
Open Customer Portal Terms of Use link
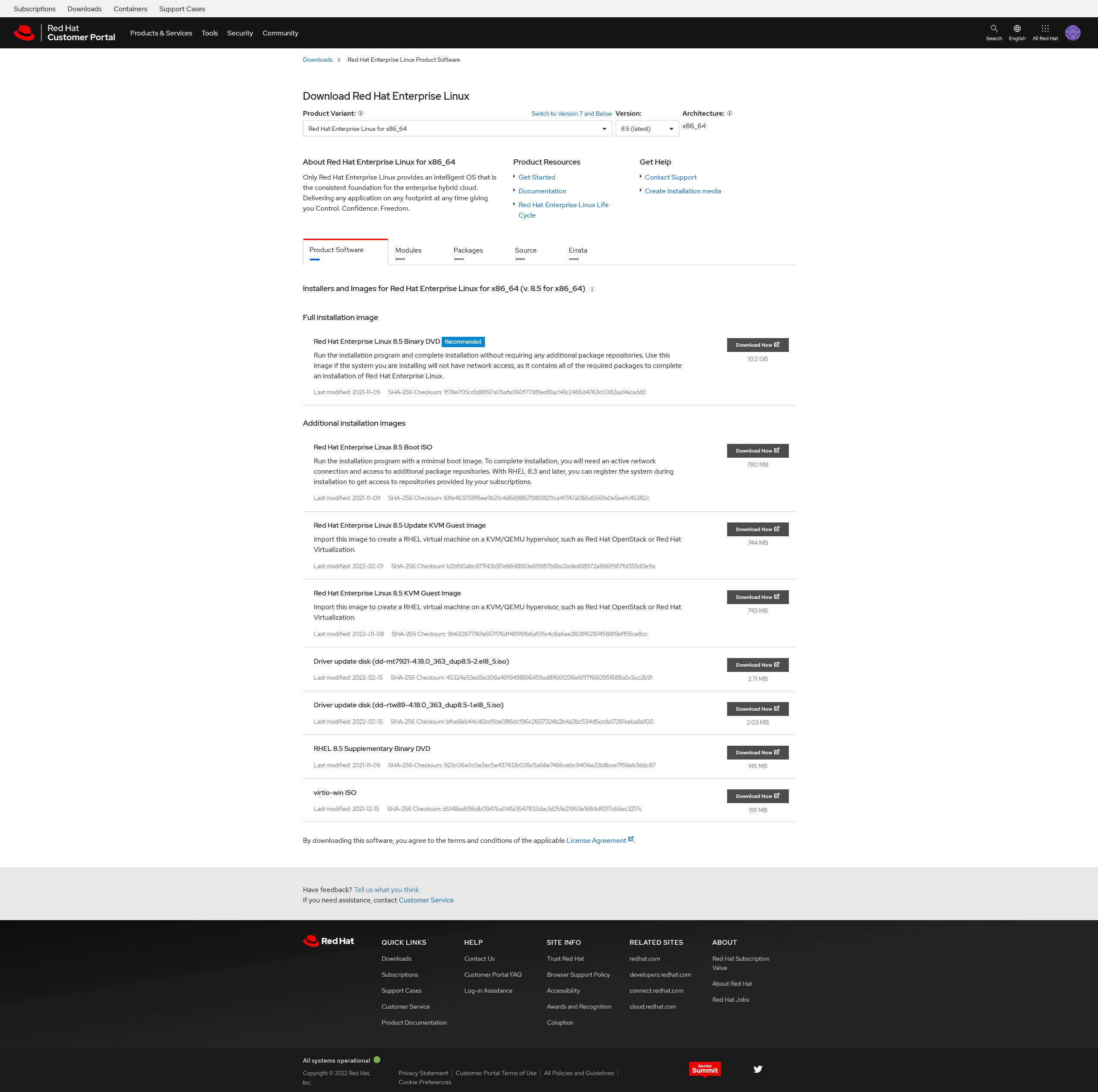pos(496,1073)
